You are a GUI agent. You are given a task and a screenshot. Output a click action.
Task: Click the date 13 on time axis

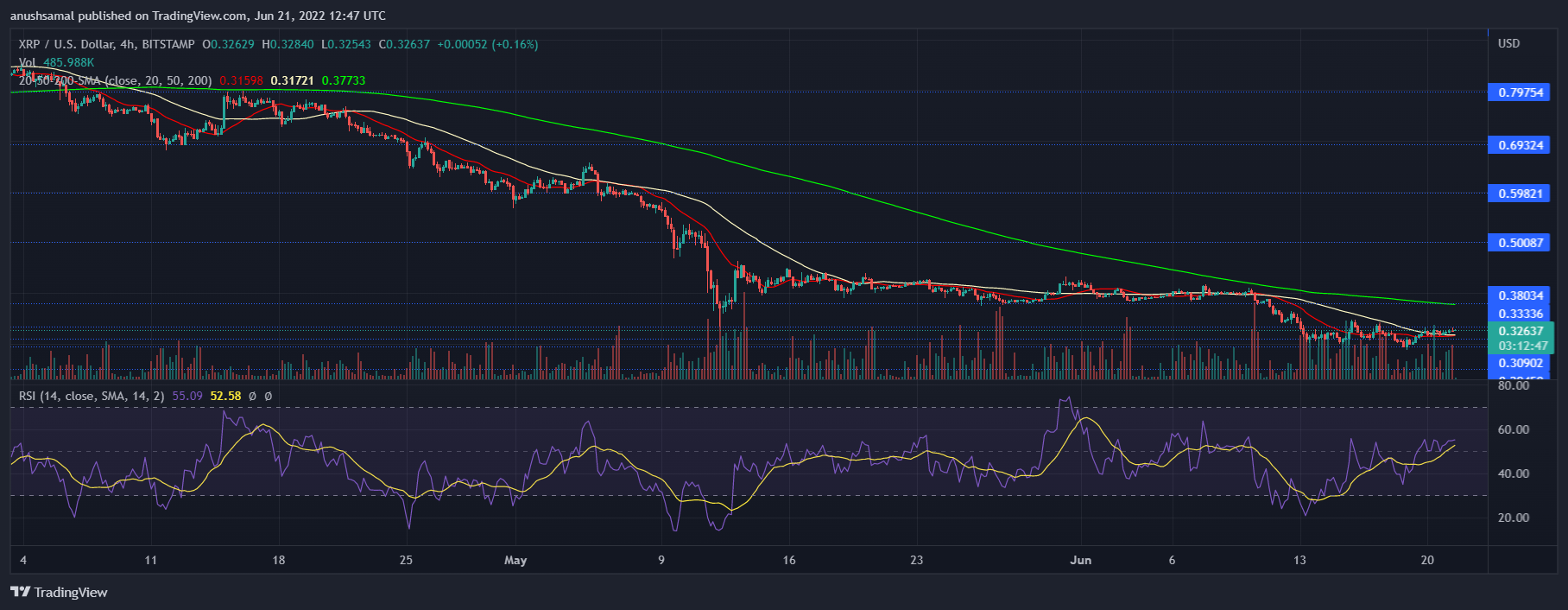(x=1299, y=560)
